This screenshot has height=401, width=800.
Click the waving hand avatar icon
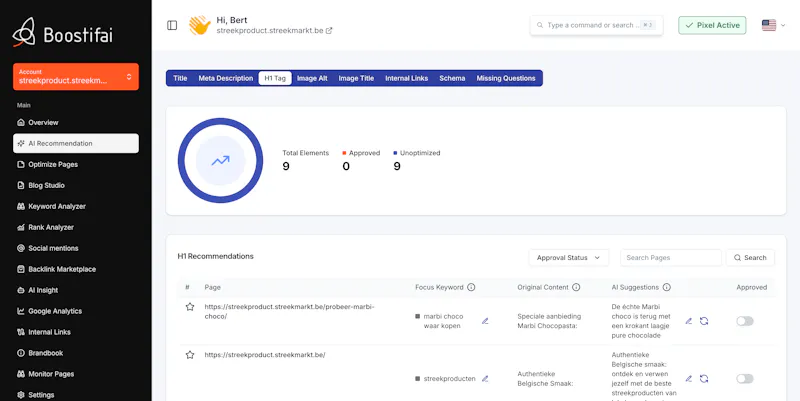(199, 25)
